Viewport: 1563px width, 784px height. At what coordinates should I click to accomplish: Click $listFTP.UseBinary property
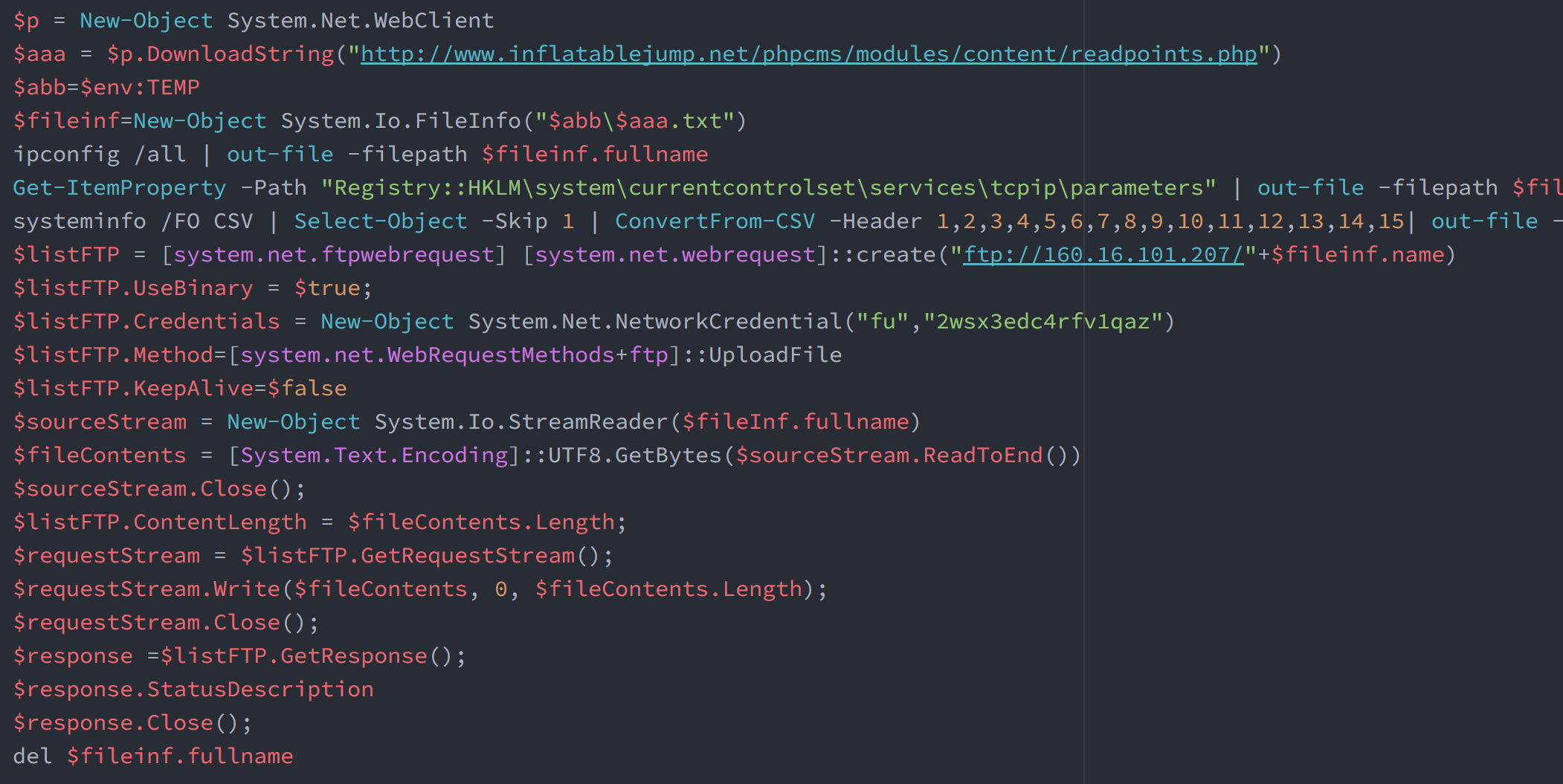133,288
